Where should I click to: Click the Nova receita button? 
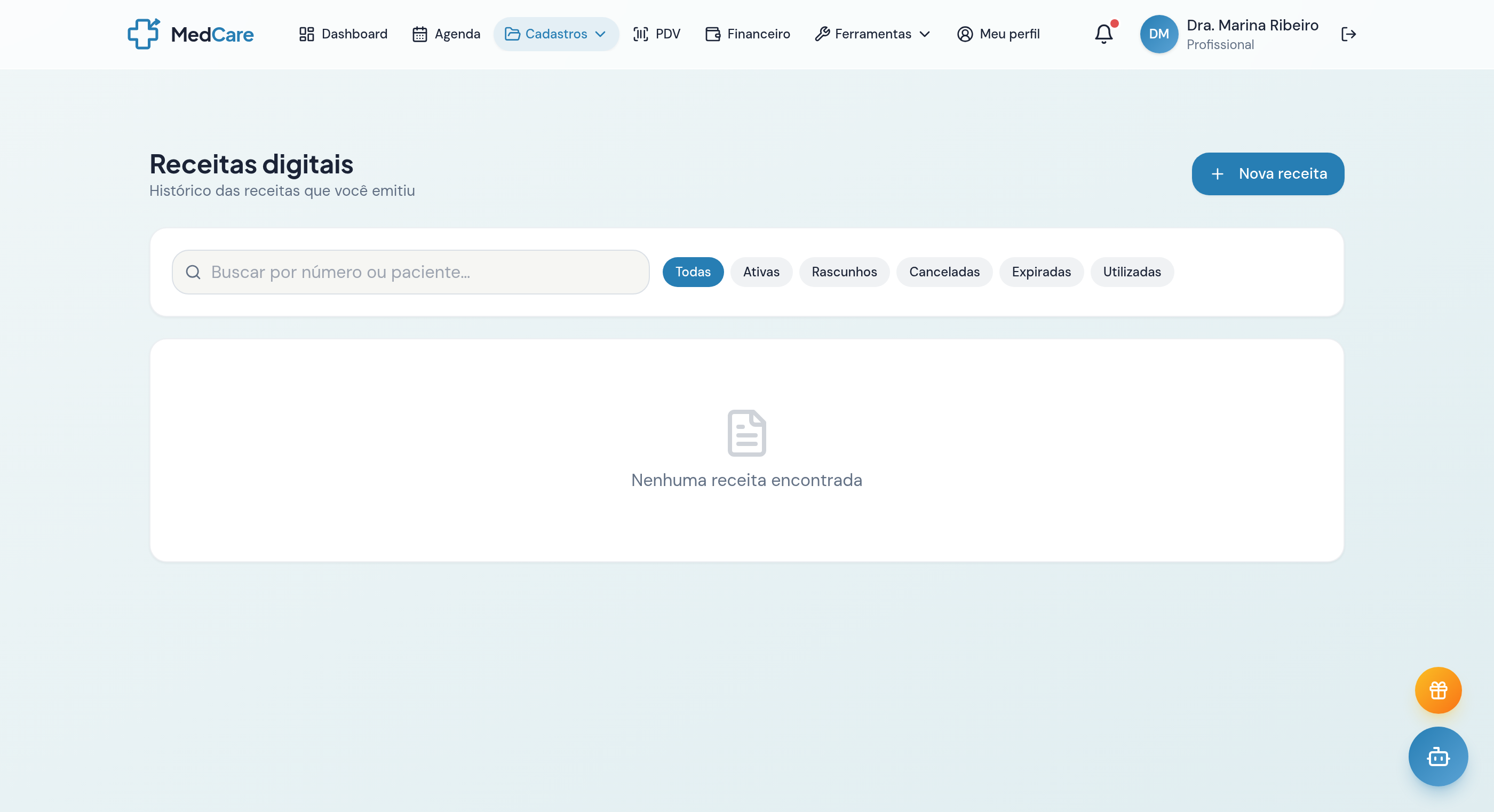coord(1268,173)
